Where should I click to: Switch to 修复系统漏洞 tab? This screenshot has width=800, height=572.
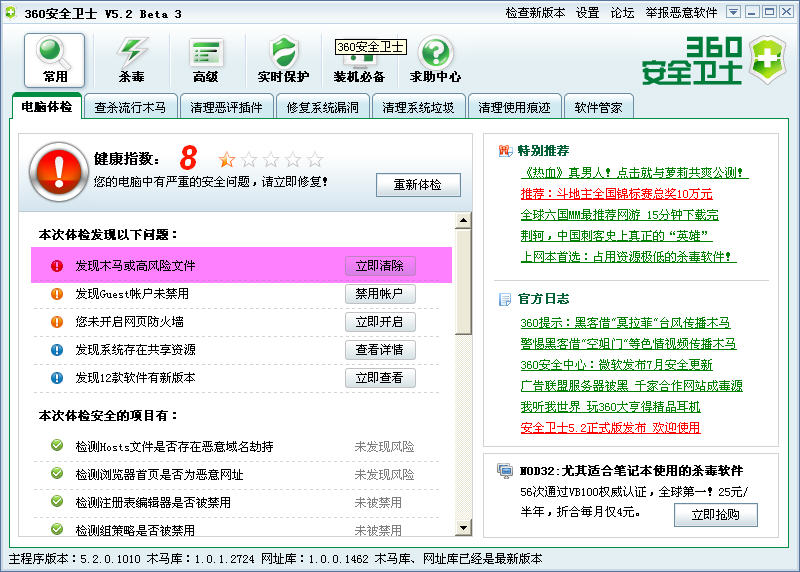[322, 107]
